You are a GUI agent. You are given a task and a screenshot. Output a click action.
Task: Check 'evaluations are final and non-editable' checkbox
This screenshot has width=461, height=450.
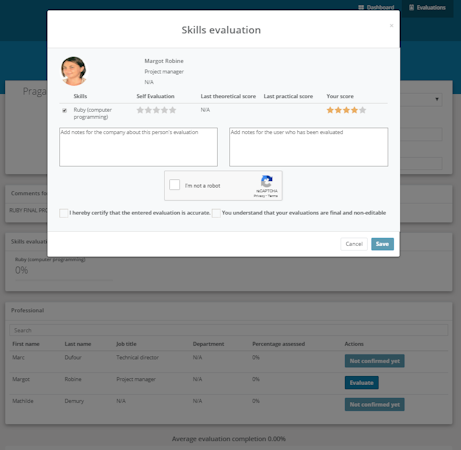pos(216,213)
